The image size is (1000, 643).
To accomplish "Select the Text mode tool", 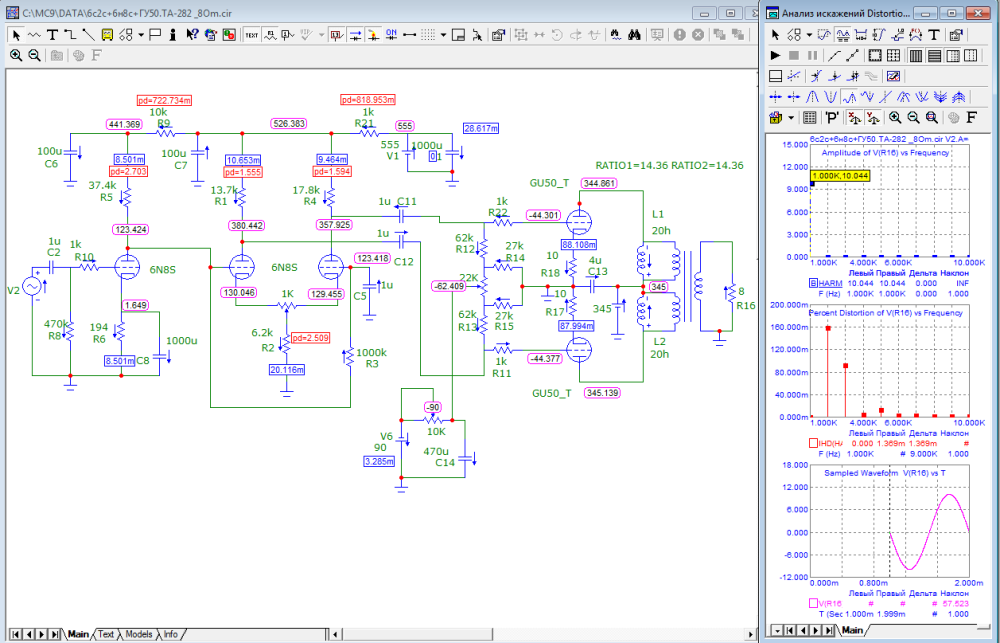I will click(52, 34).
